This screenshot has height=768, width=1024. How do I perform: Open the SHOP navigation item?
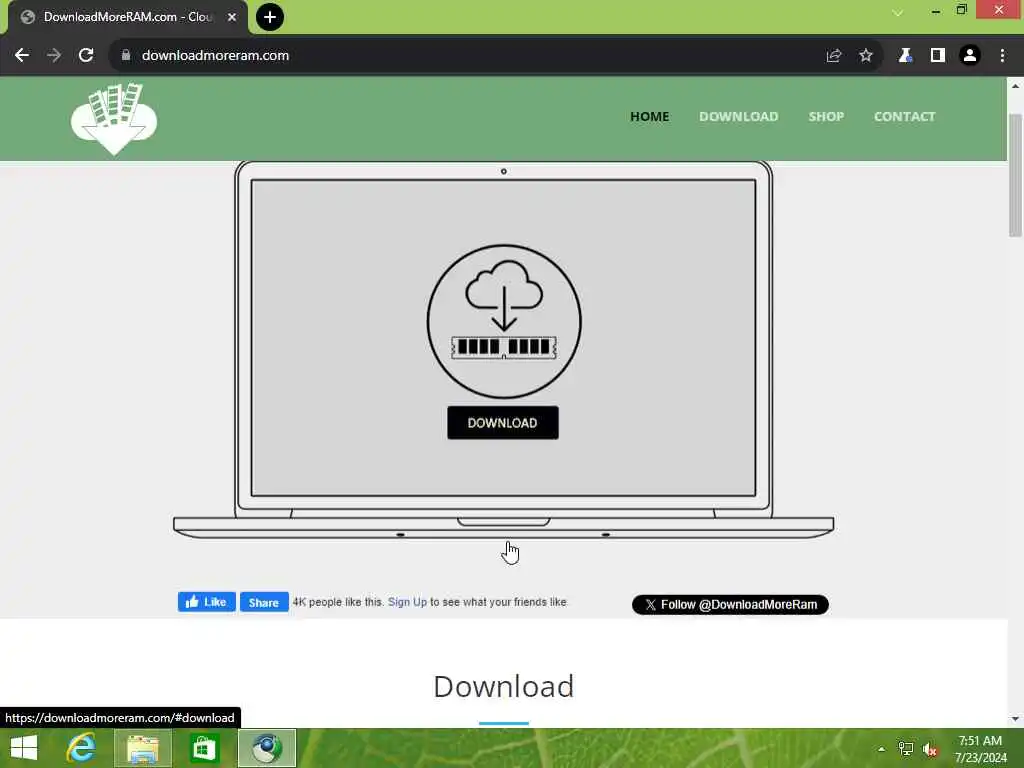coord(826,116)
